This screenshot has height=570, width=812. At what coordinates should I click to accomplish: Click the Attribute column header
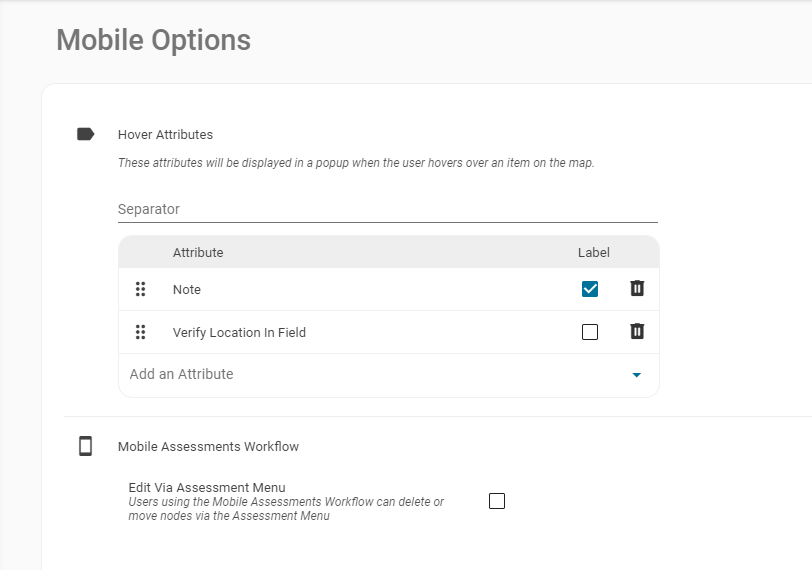click(198, 252)
